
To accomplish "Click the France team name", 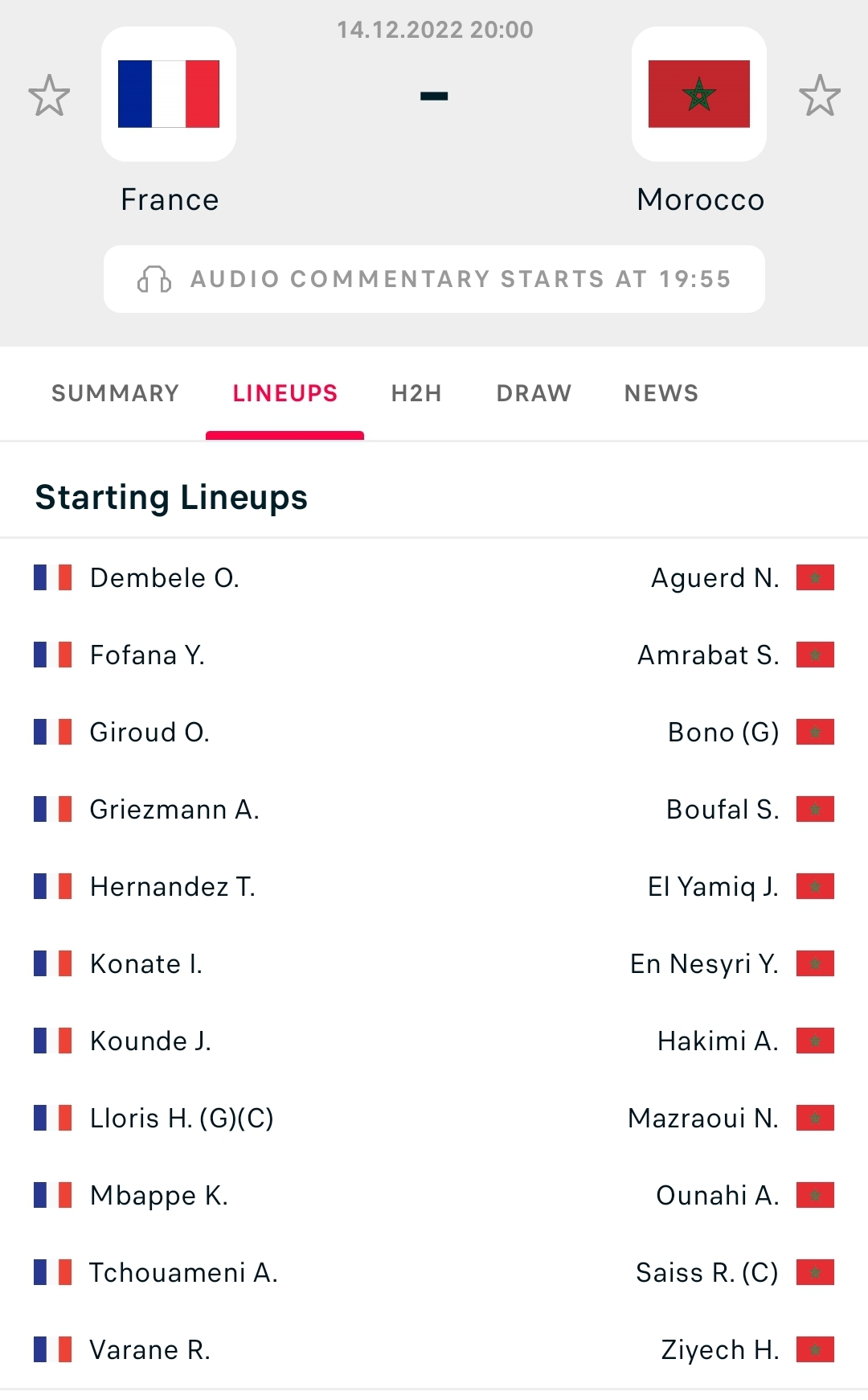I will click(x=170, y=199).
